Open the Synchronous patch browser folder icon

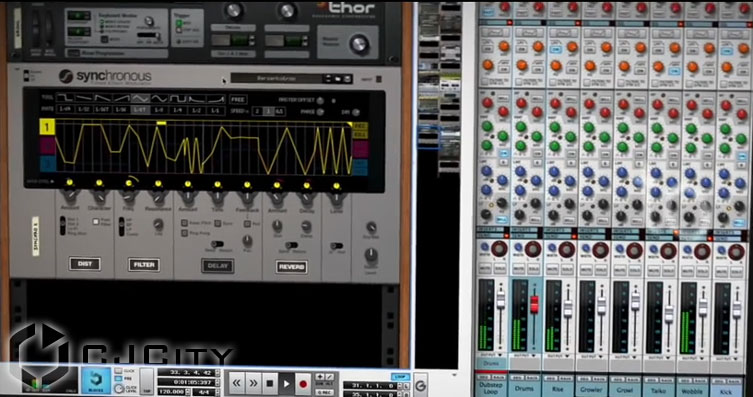(x=338, y=79)
